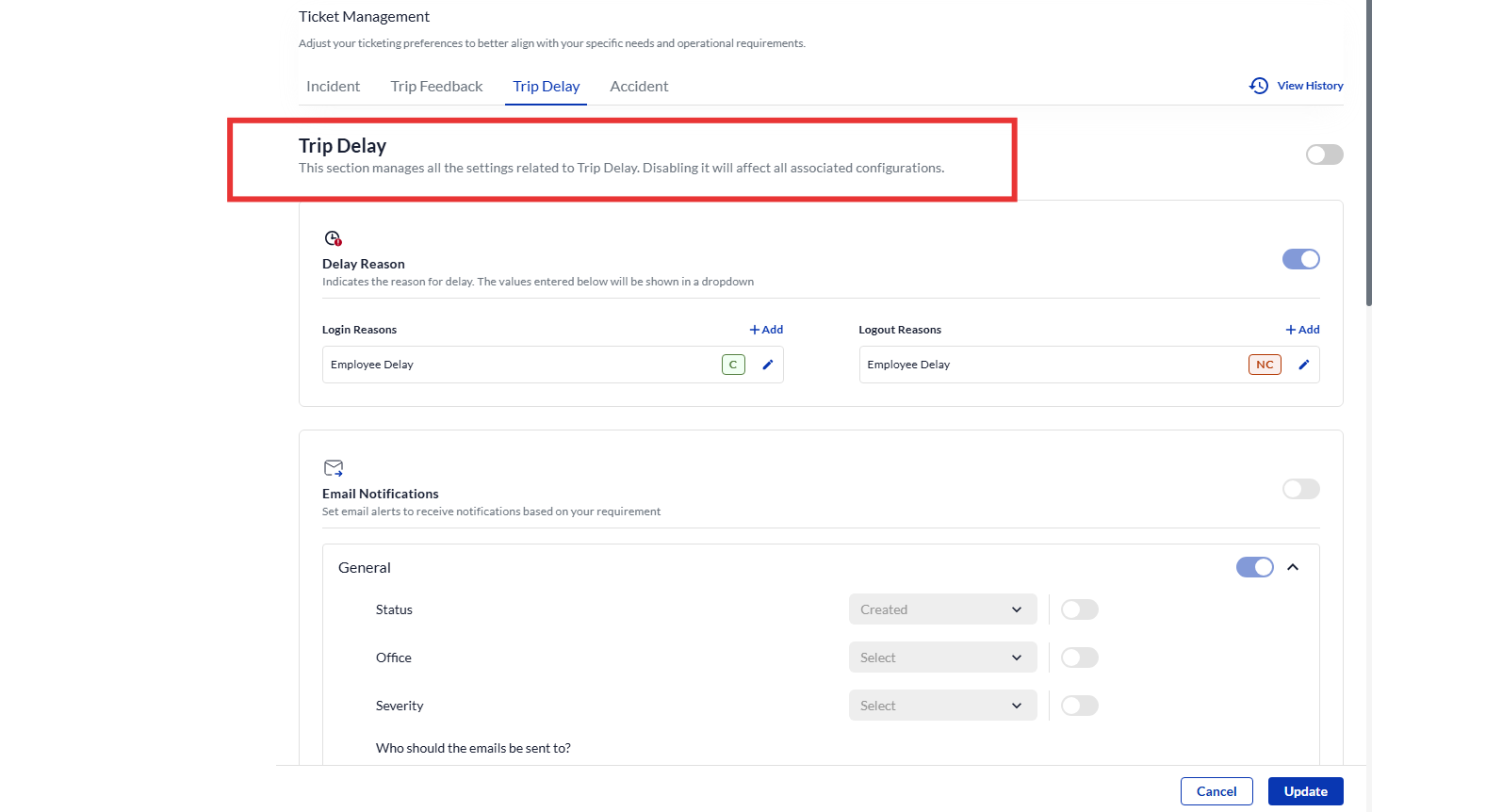Click the Login Reasons Employee Delay field

click(552, 365)
